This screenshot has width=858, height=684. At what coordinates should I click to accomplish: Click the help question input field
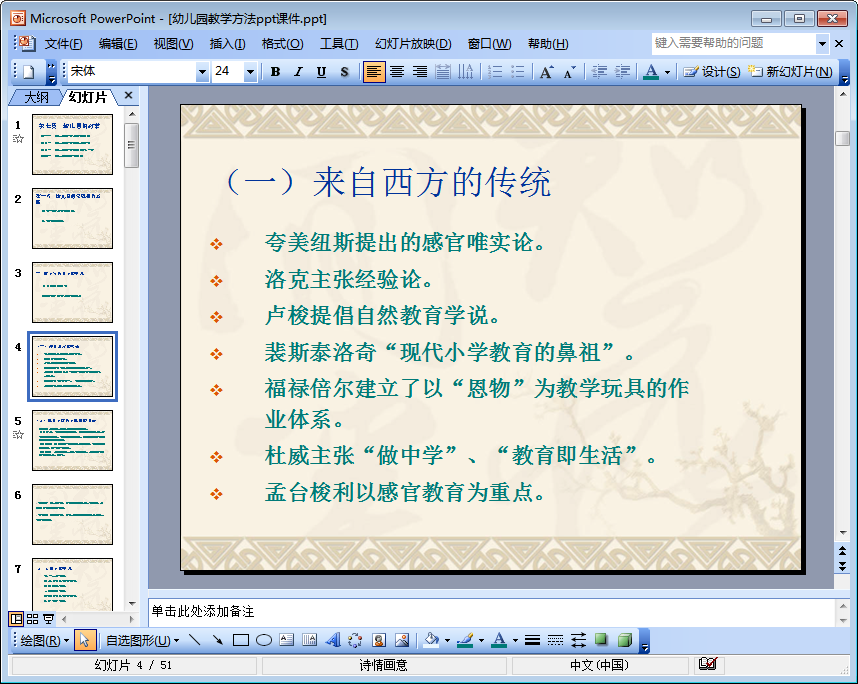pos(734,43)
